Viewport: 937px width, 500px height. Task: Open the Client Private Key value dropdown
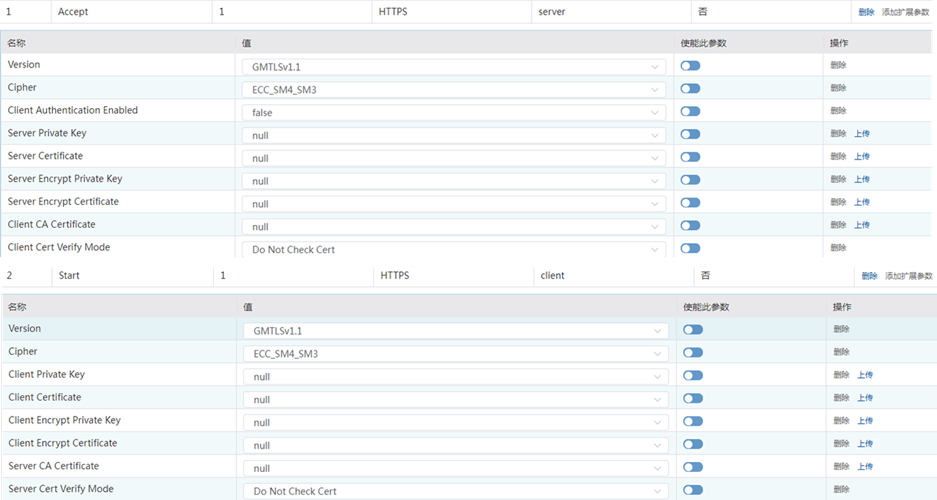coord(456,377)
